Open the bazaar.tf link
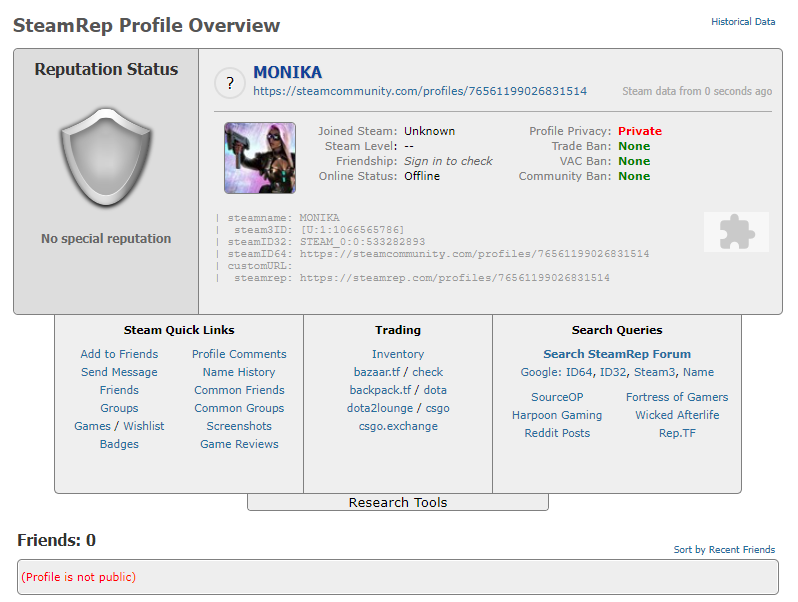Image resolution: width=798 pixels, height=602 pixels. [x=377, y=372]
